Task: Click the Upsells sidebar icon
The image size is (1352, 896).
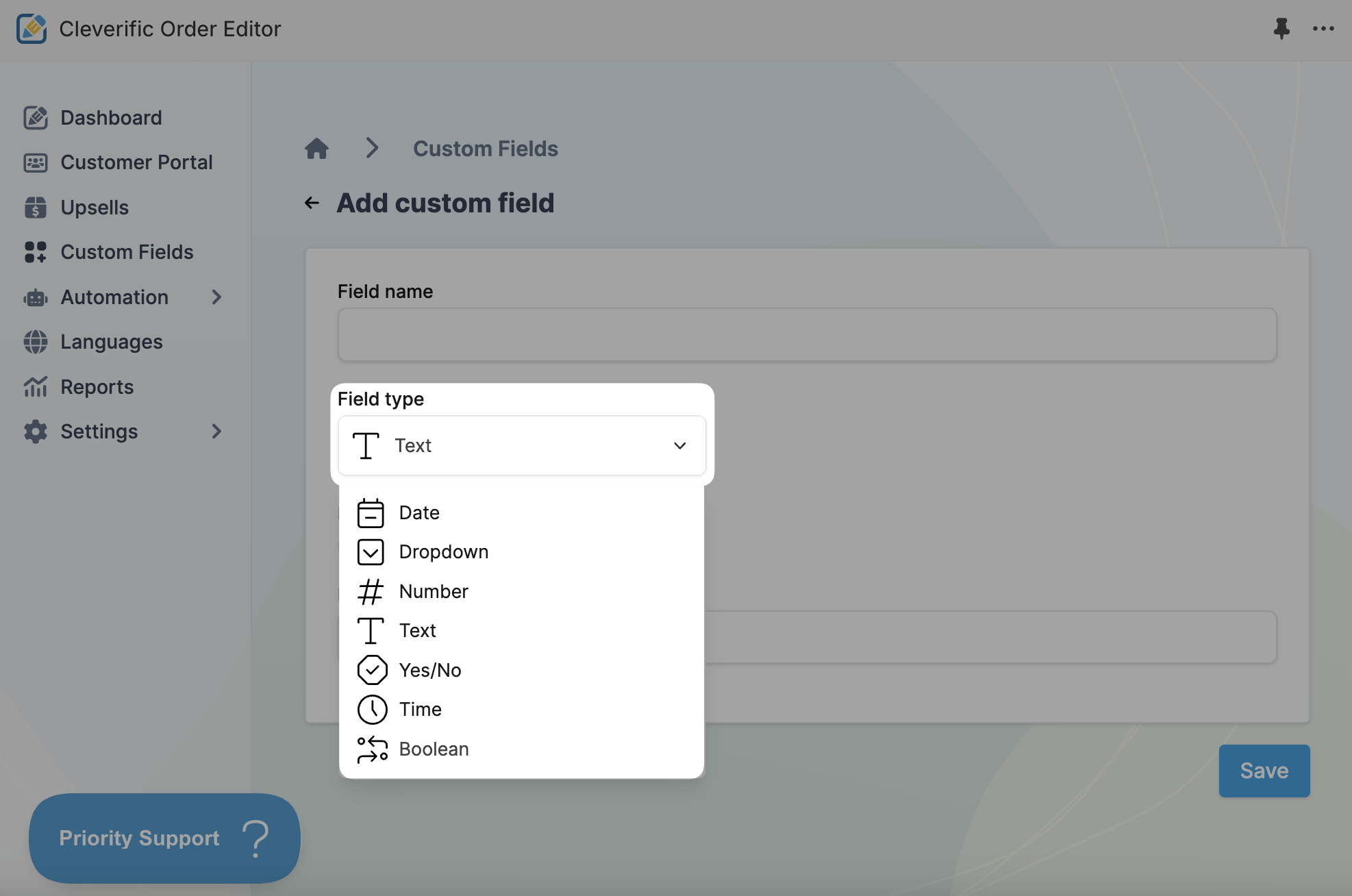Action: 36,208
